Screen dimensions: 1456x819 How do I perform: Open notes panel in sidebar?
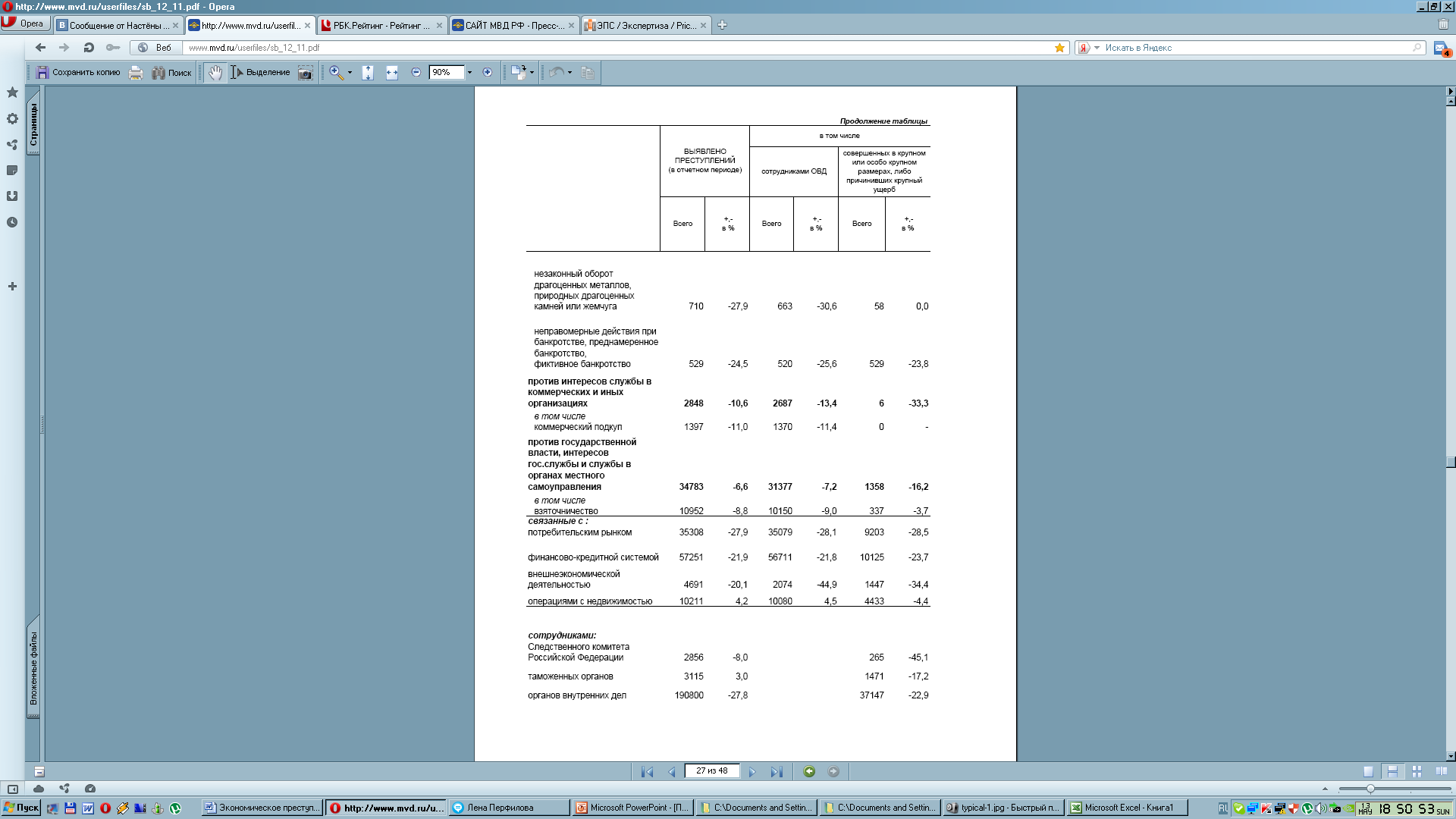click(x=12, y=170)
